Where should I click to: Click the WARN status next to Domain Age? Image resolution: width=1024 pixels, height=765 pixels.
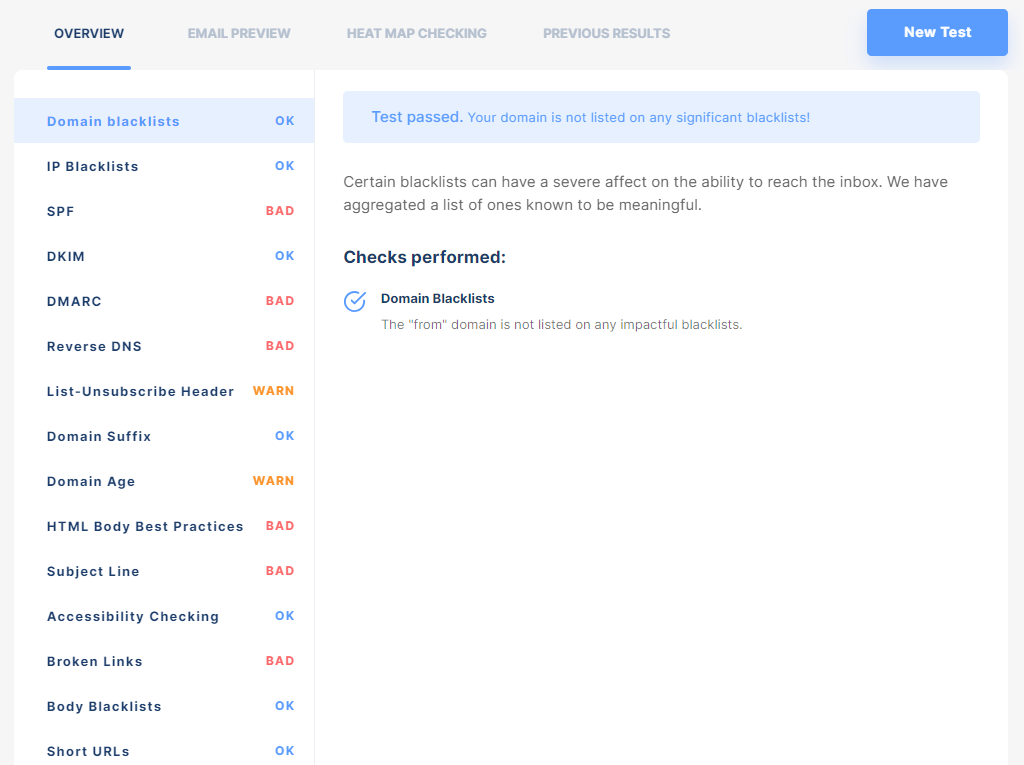[x=273, y=481]
